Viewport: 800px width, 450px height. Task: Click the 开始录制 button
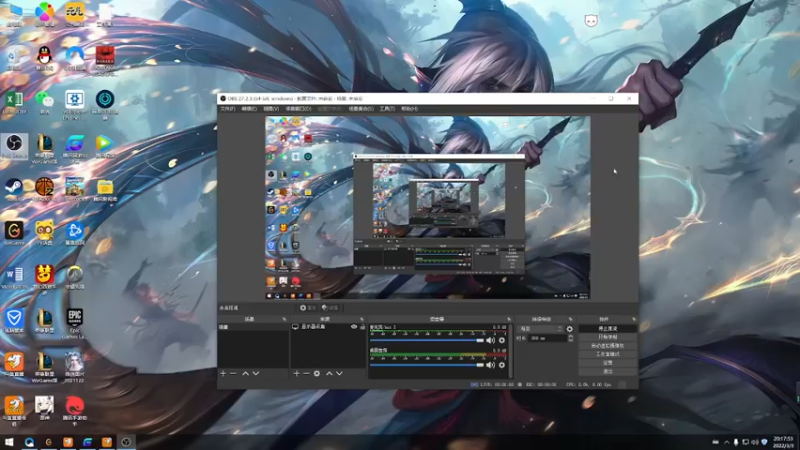coord(608,337)
